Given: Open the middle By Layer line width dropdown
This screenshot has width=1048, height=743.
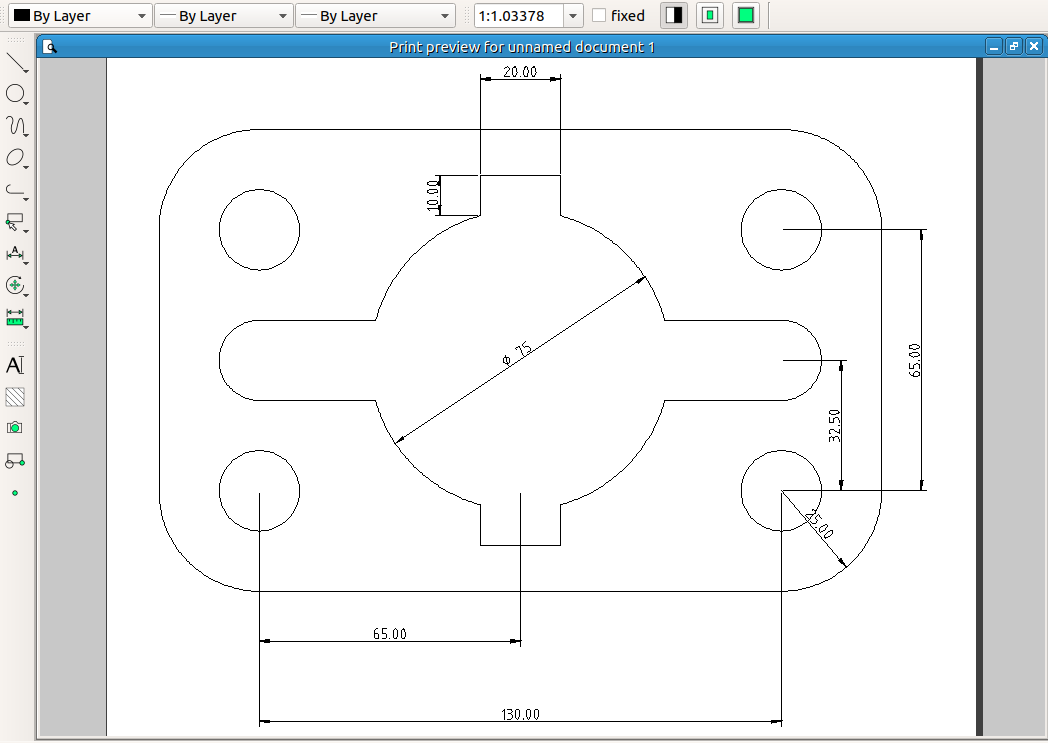Looking at the screenshot, I should click(223, 16).
